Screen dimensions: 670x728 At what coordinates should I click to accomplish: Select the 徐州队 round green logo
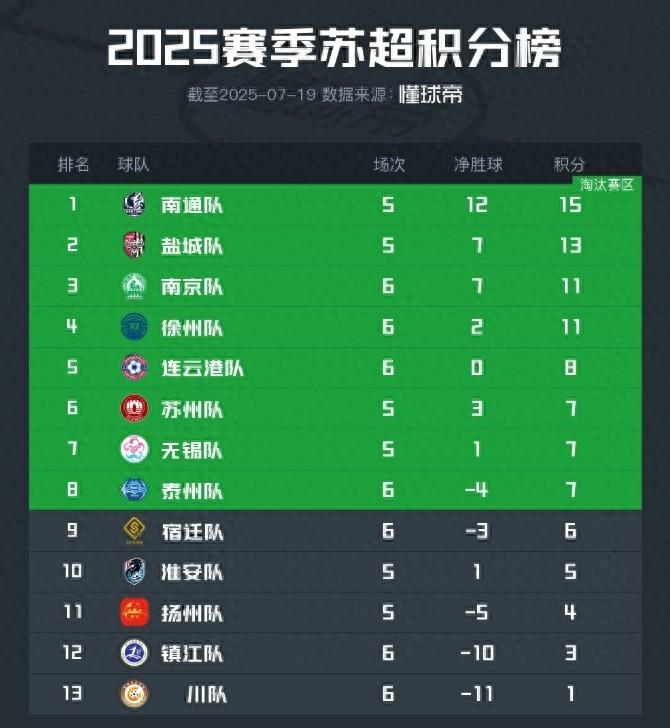(x=134, y=327)
